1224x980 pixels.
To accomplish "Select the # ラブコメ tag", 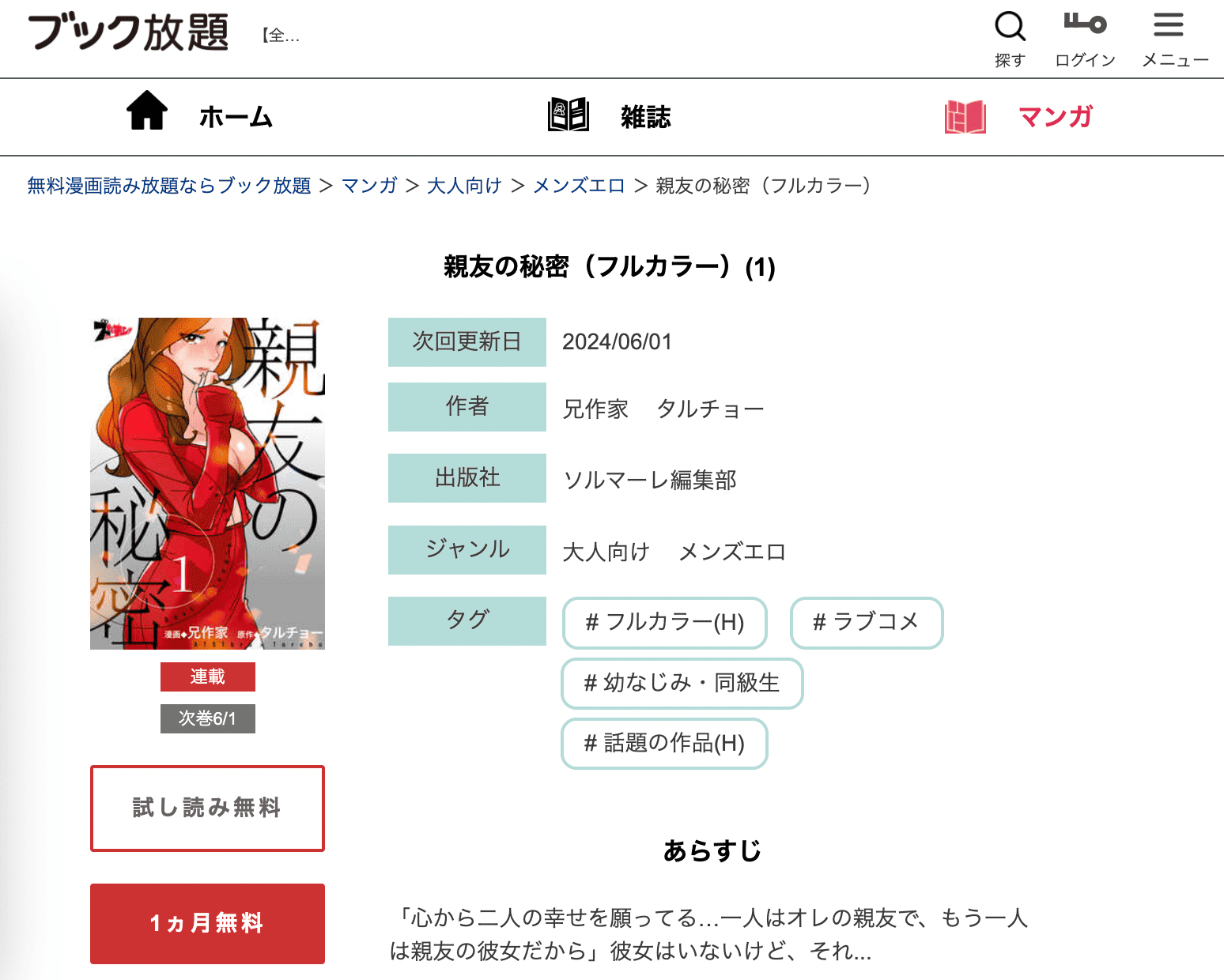I will pyautogui.click(x=866, y=623).
